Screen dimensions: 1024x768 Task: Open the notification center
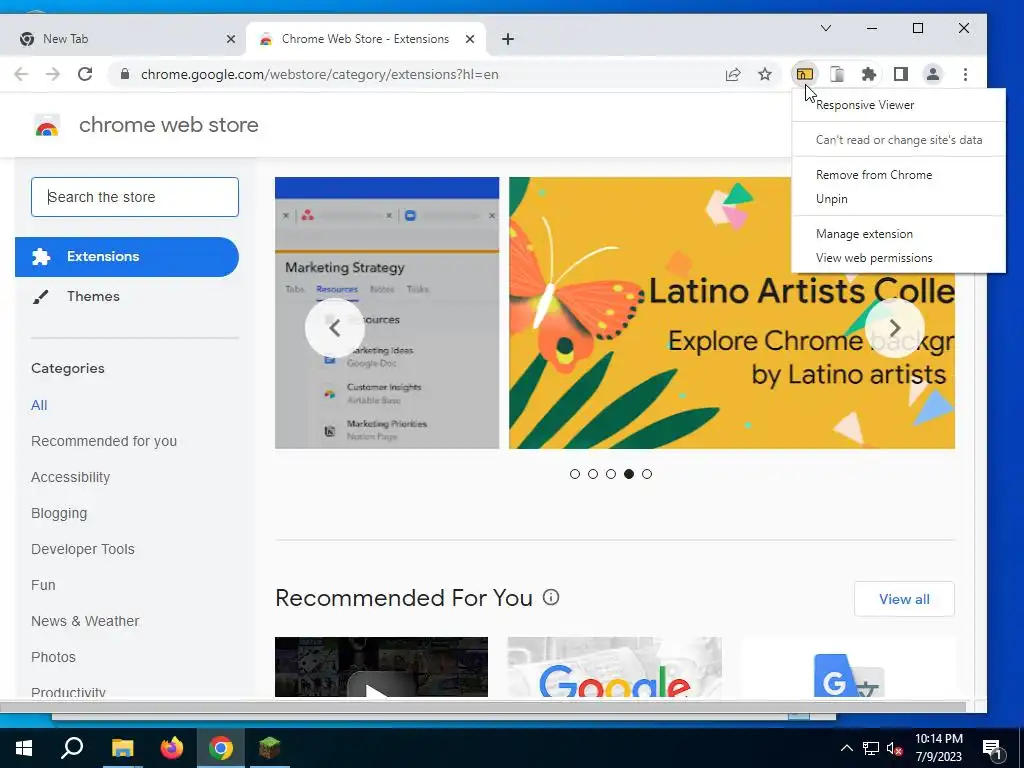(992, 748)
